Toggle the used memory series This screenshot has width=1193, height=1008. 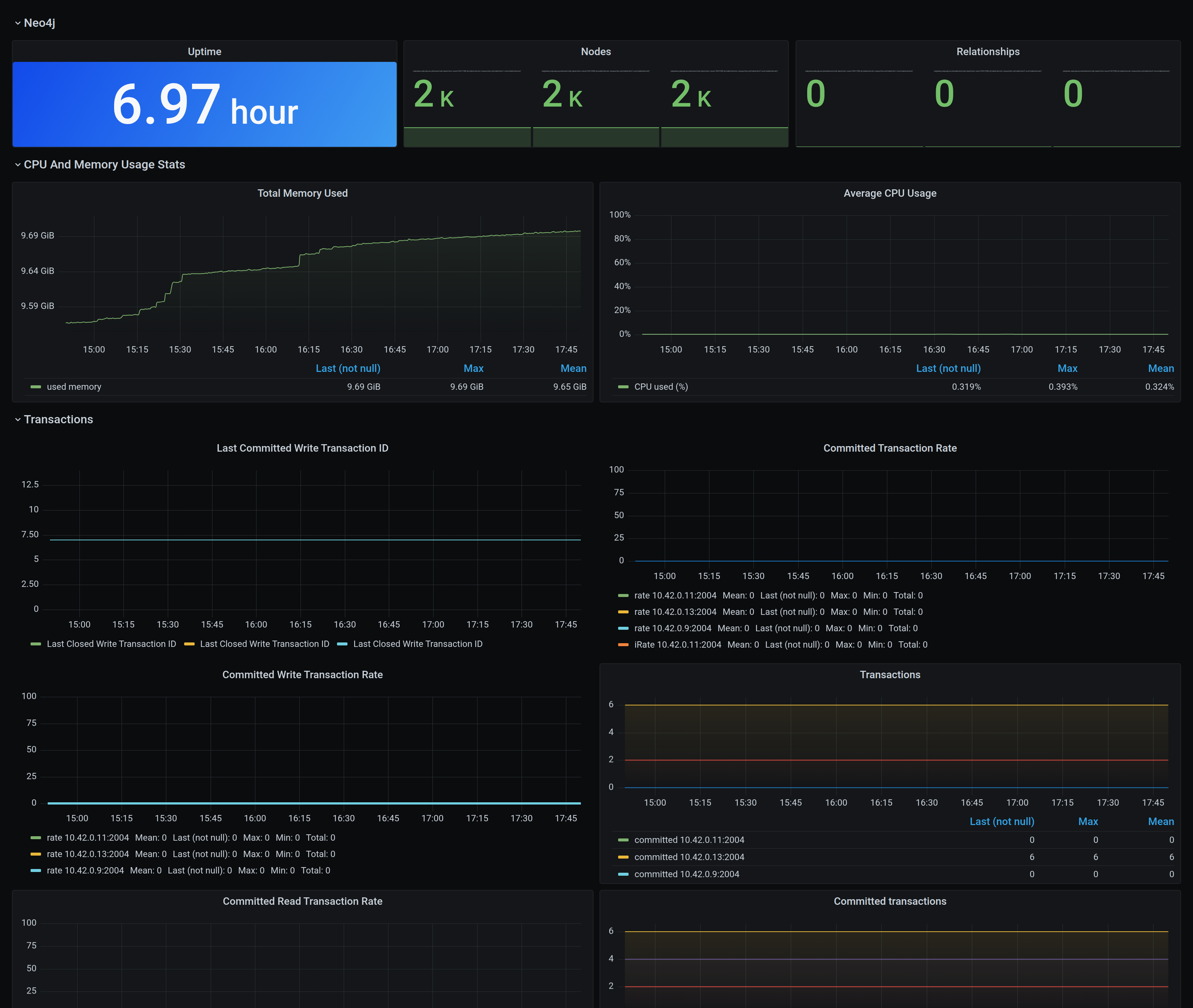74,387
